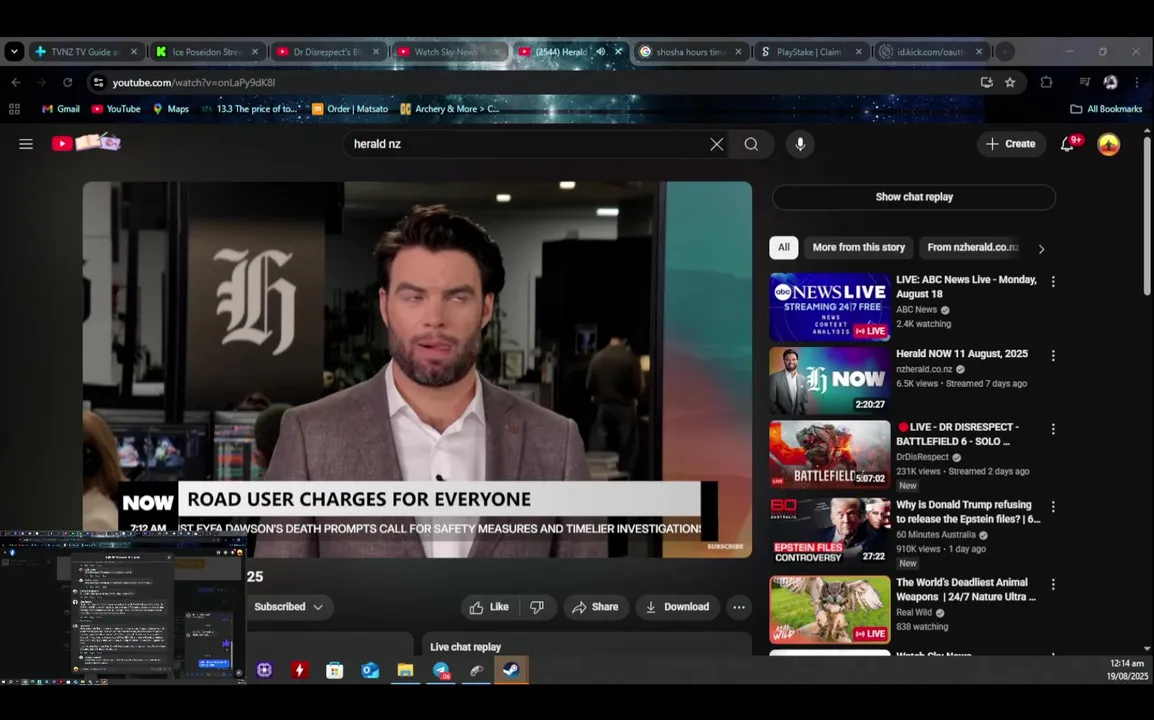
Task: Open Maps bookmark
Action: point(170,109)
